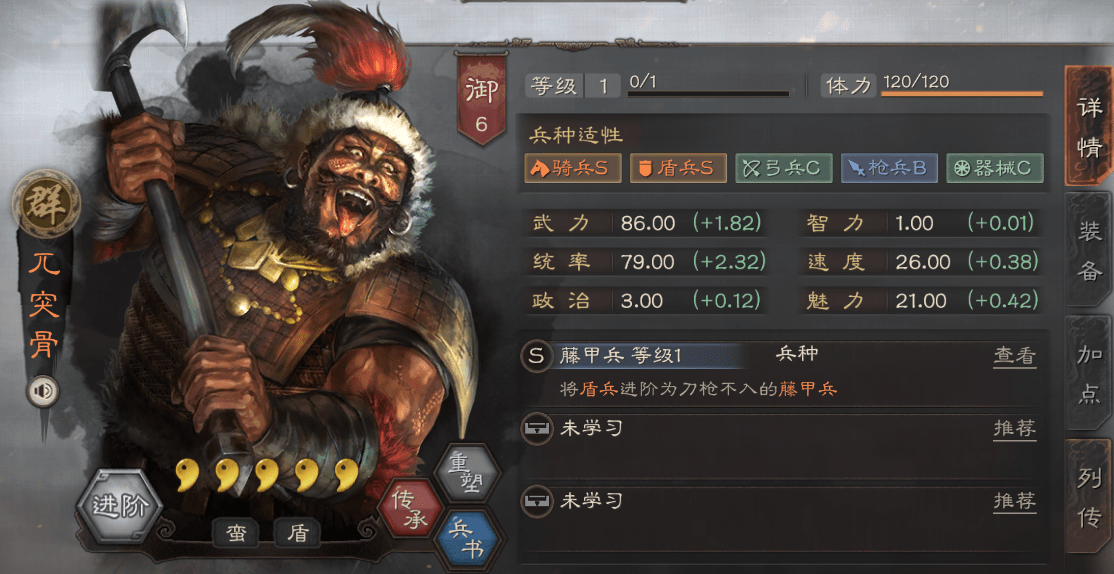Click 查看 for 藤甲兵 skill
This screenshot has width=1114, height=574.
[1015, 357]
